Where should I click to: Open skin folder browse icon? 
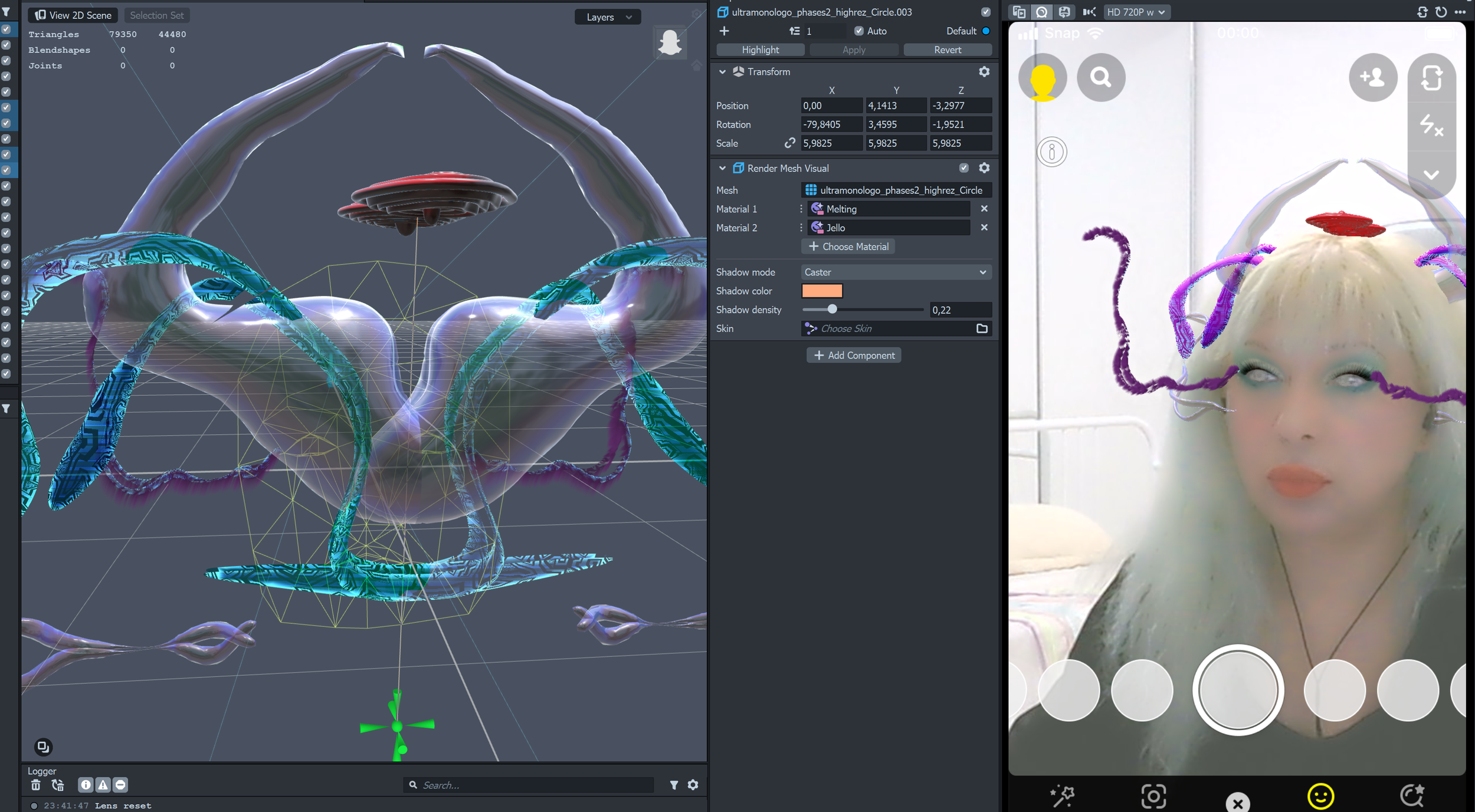982,328
